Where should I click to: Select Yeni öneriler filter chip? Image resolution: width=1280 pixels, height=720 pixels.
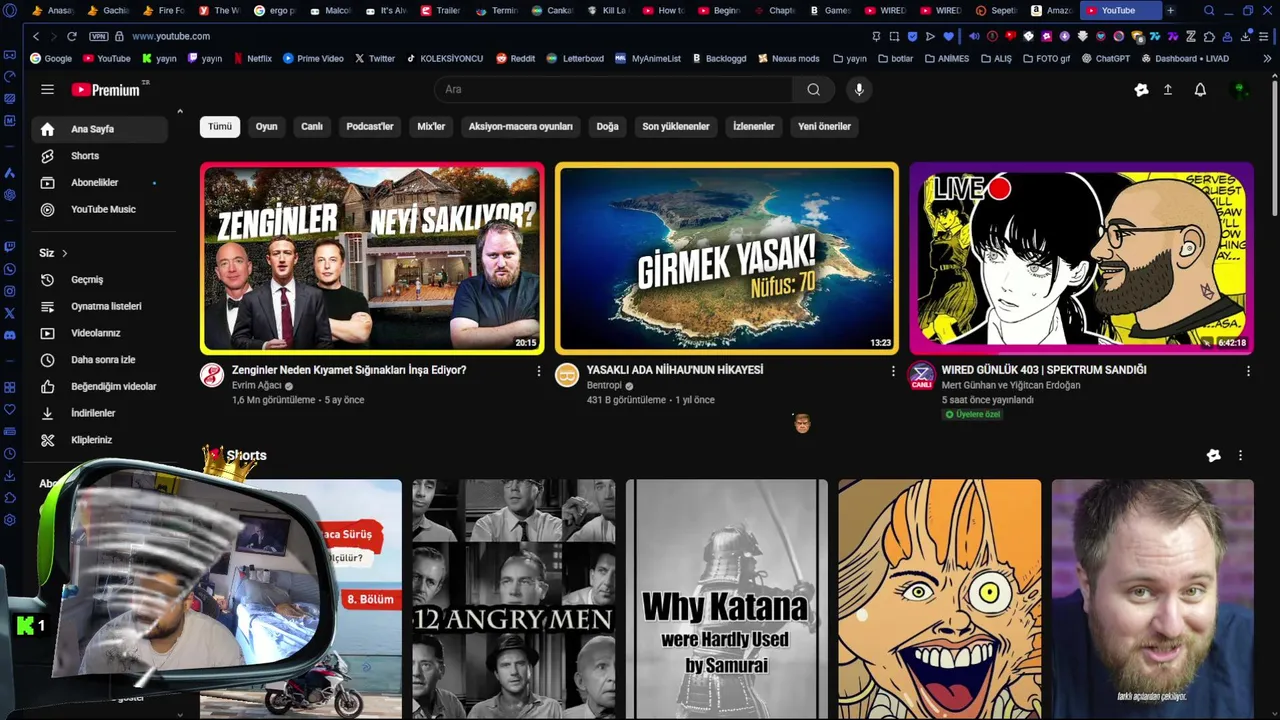point(825,126)
